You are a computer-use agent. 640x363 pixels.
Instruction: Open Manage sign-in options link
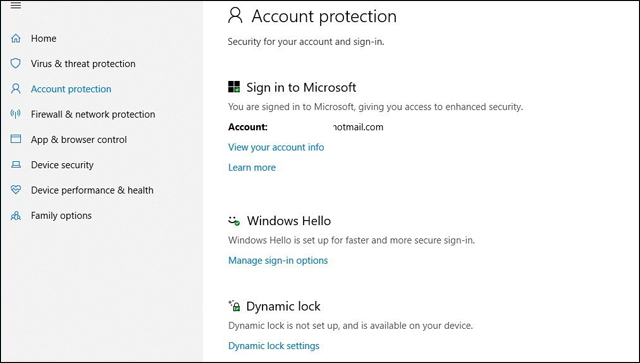(x=278, y=261)
